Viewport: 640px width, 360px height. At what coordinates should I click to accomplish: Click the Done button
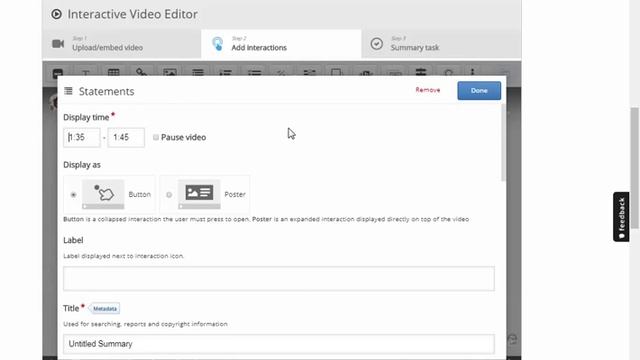coord(479,91)
